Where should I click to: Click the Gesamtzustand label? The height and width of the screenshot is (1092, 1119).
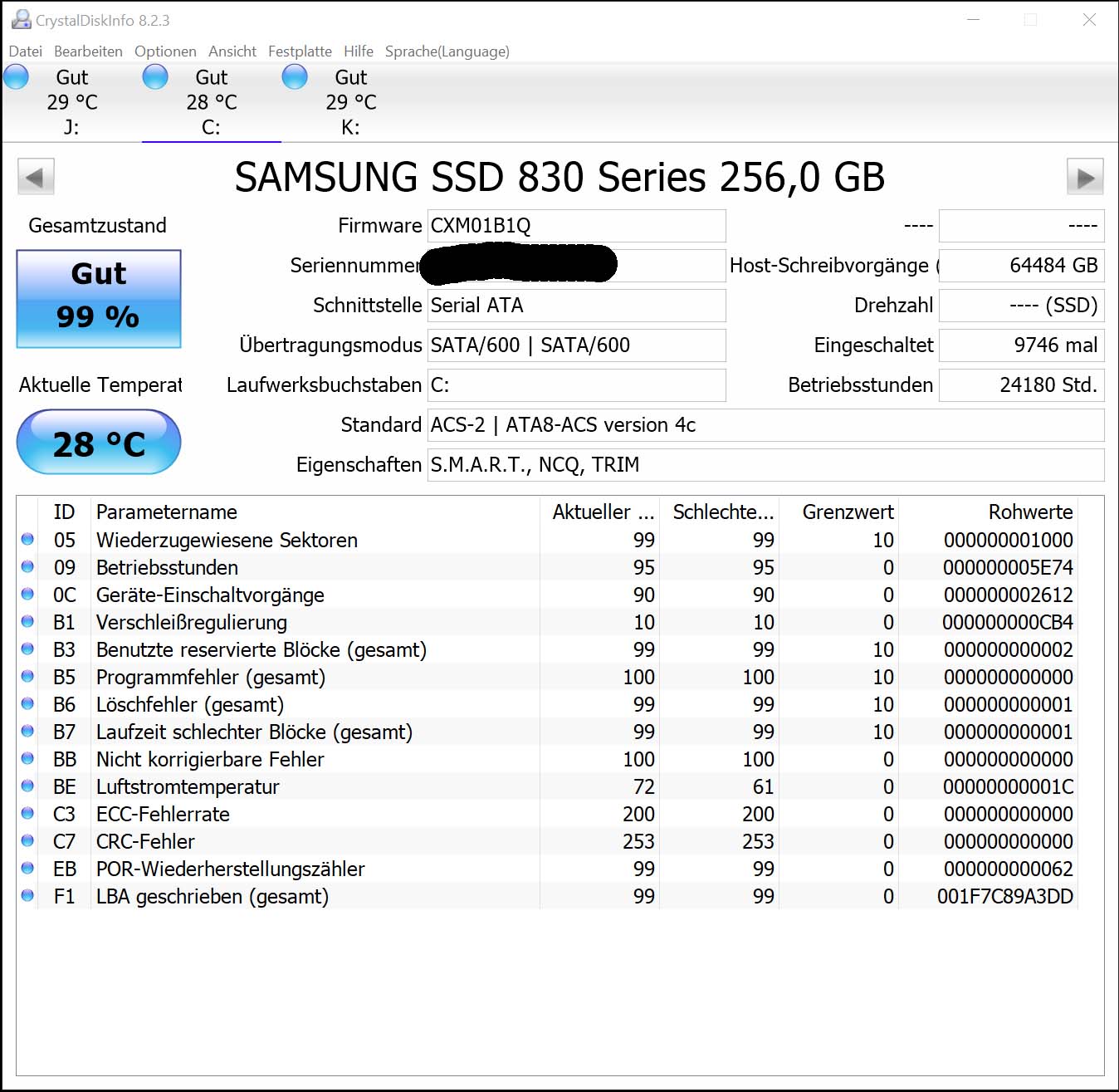(x=97, y=226)
